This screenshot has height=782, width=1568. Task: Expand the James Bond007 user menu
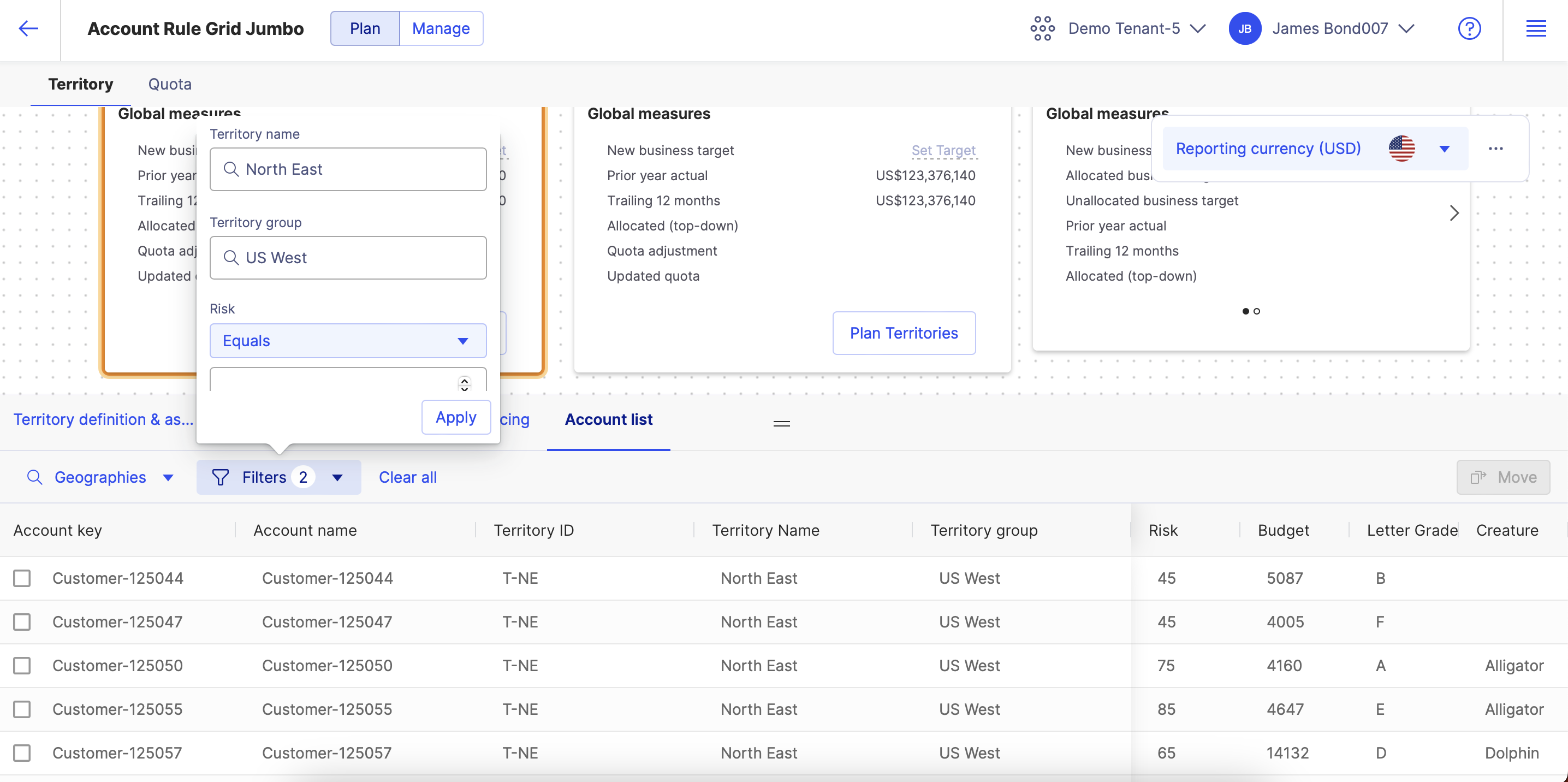1406,28
